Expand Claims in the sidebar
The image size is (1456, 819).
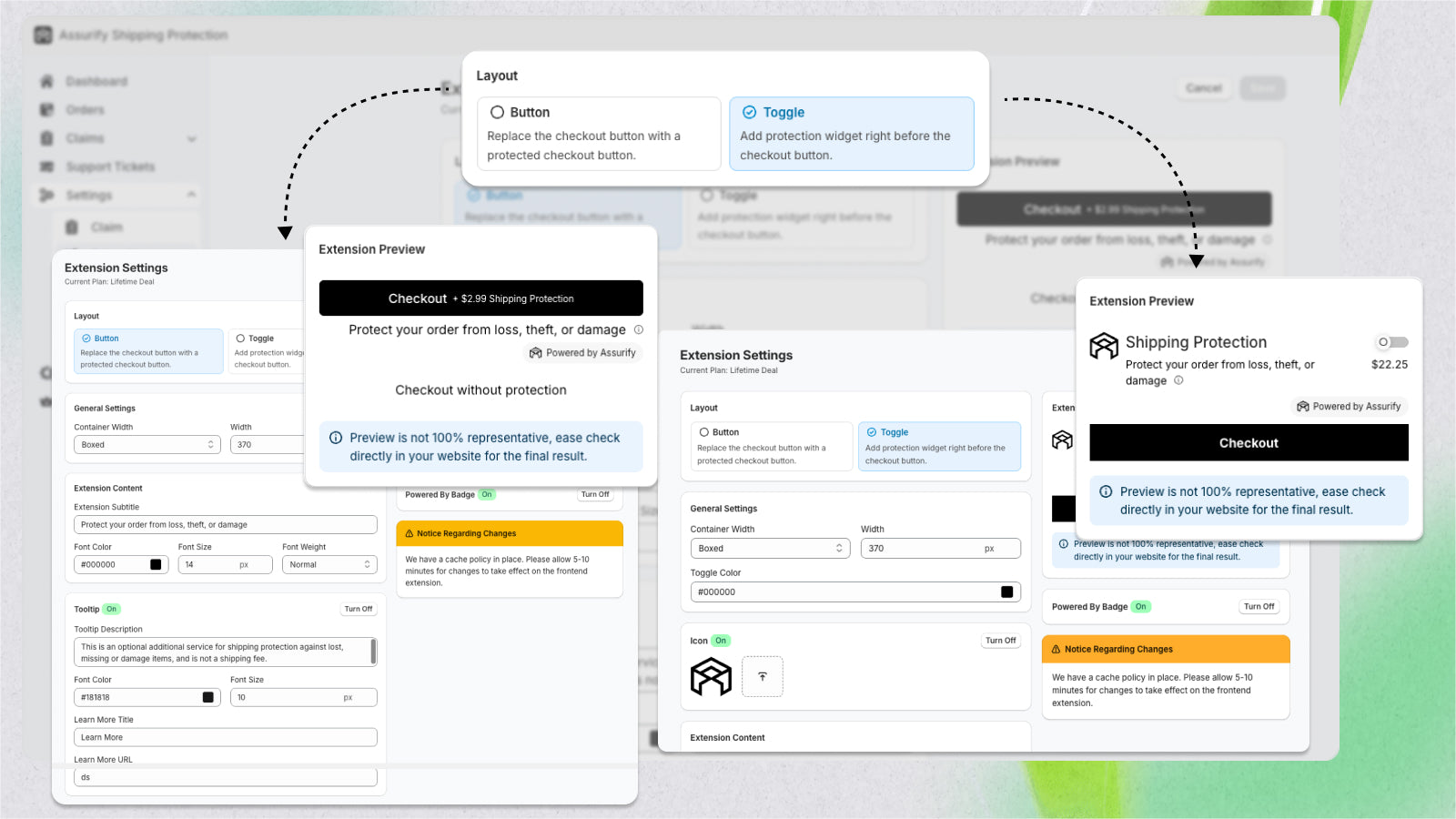[191, 138]
